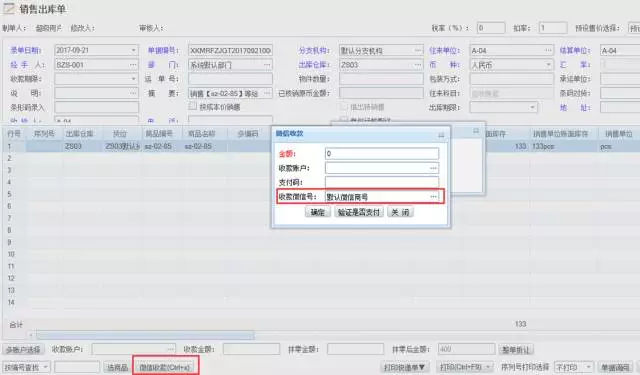The image size is (640, 375).
Task: Click the 销售出库单 title icon
Action: click(9, 9)
